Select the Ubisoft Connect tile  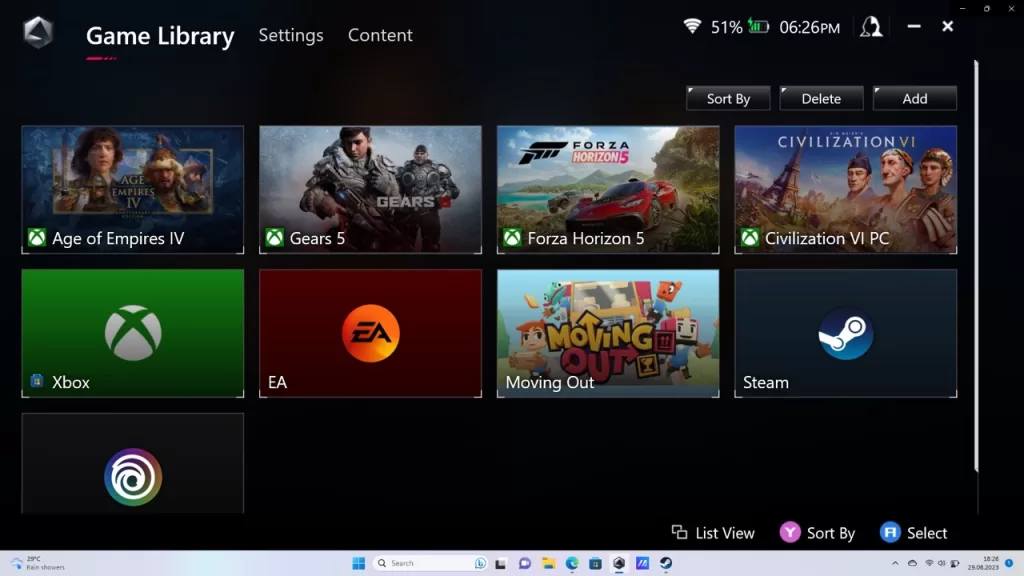tap(133, 463)
